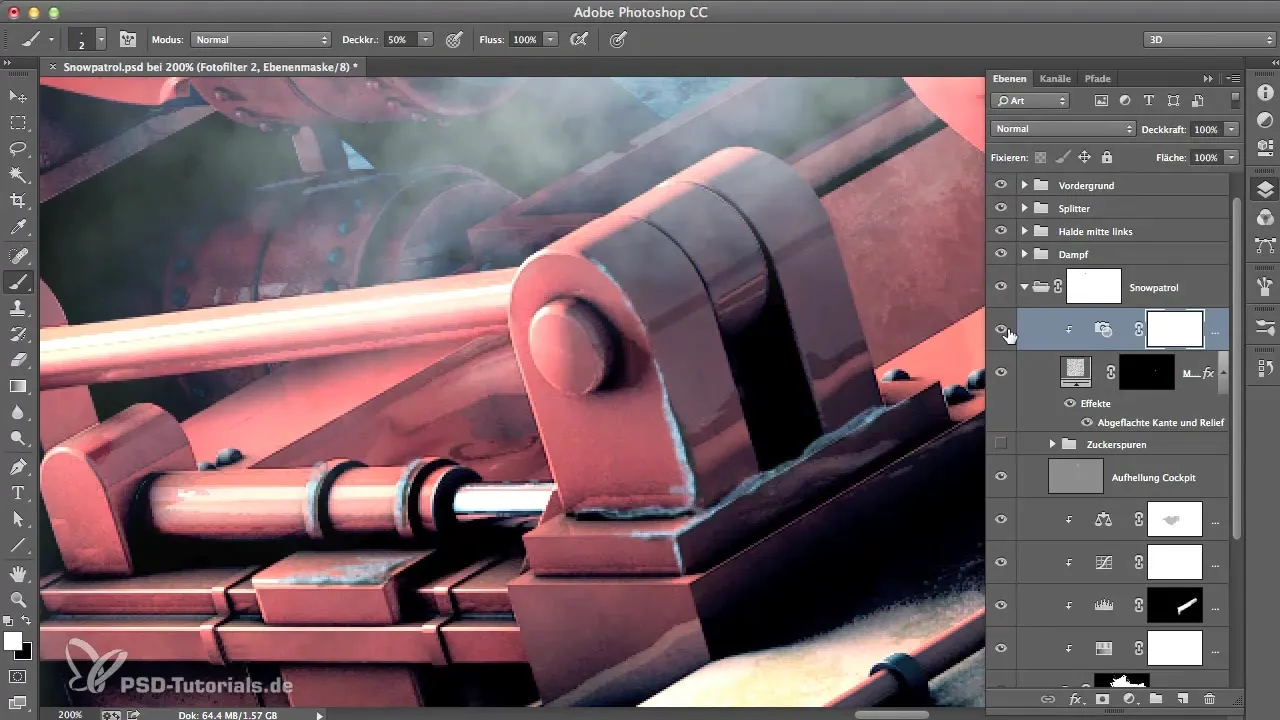Toggle Effekte visibility eye

pos(1070,404)
